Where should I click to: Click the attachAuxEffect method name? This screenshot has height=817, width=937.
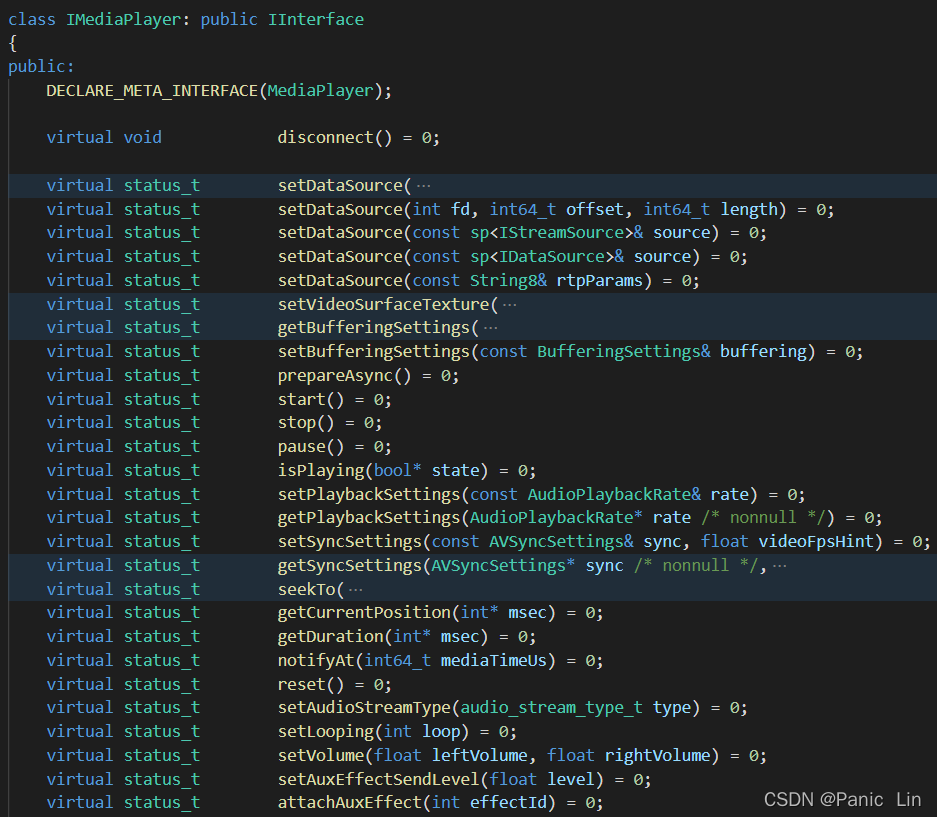tap(350, 803)
